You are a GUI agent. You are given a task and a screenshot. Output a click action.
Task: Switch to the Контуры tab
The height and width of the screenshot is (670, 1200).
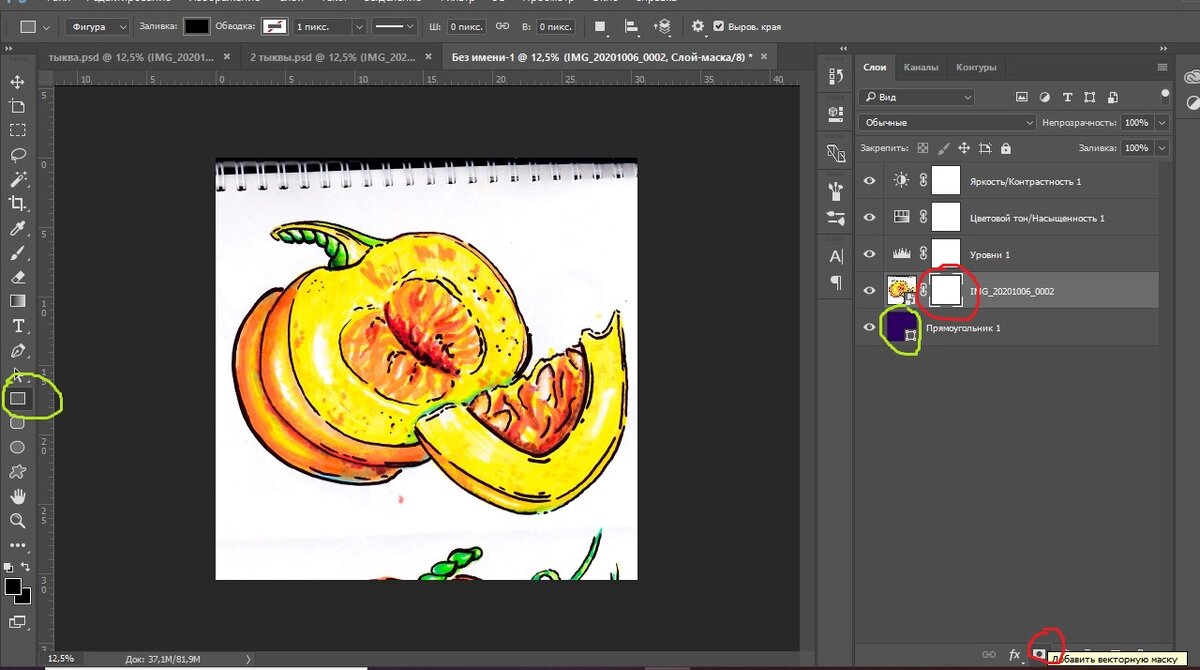tap(976, 67)
